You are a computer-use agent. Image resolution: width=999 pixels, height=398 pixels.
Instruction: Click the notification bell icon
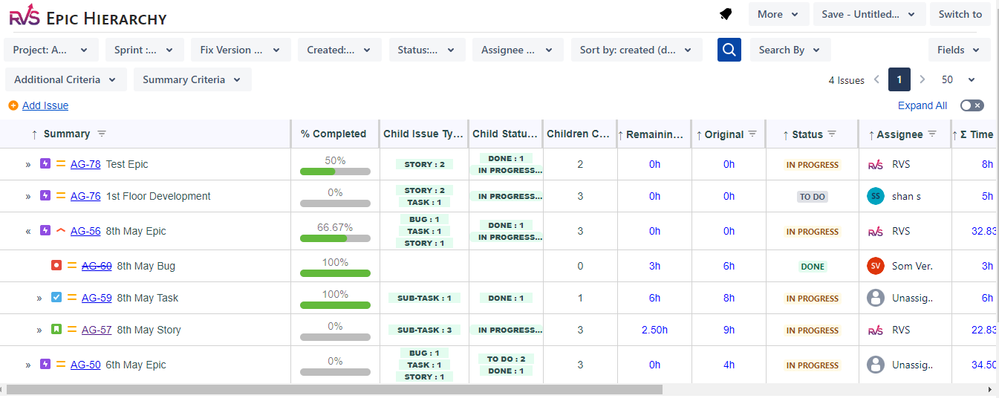[726, 14]
